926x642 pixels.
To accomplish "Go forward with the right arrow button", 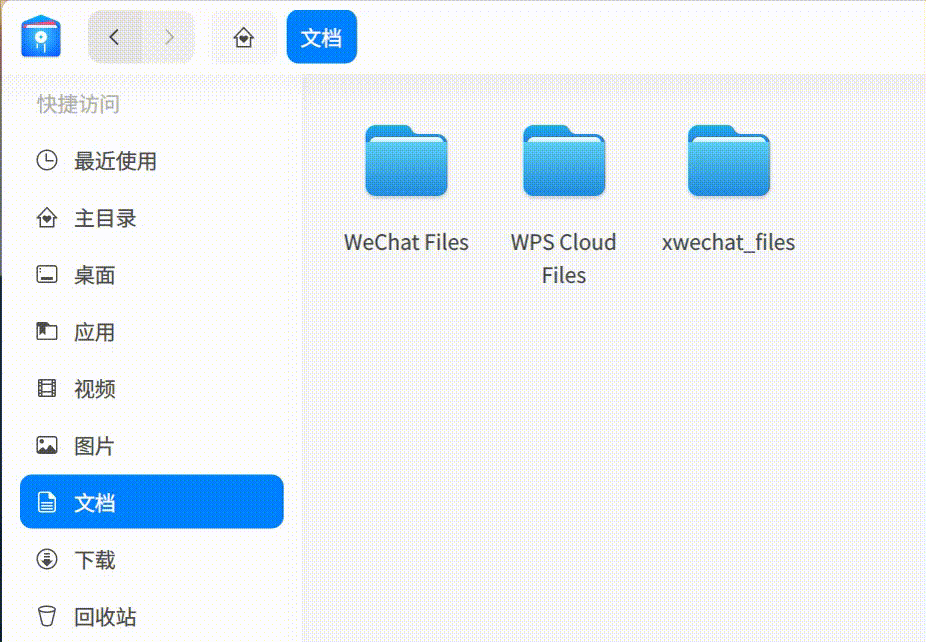I will pos(169,37).
